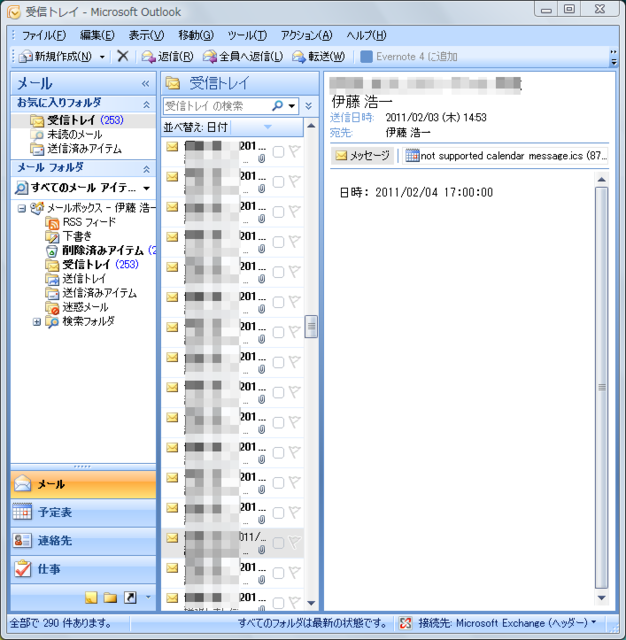The image size is (626, 640).
Task: Click the New (新規作成) toolbar button
Action: [56, 56]
